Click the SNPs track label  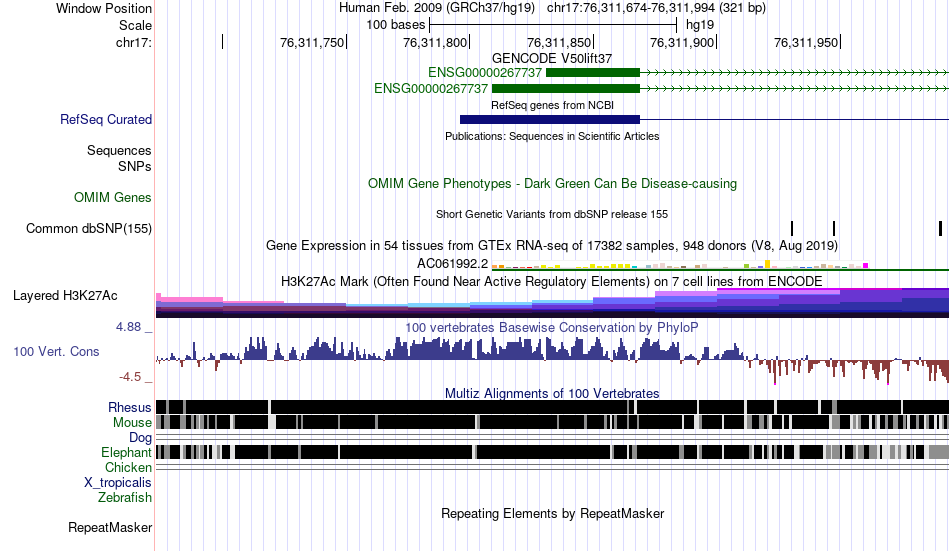135,166
